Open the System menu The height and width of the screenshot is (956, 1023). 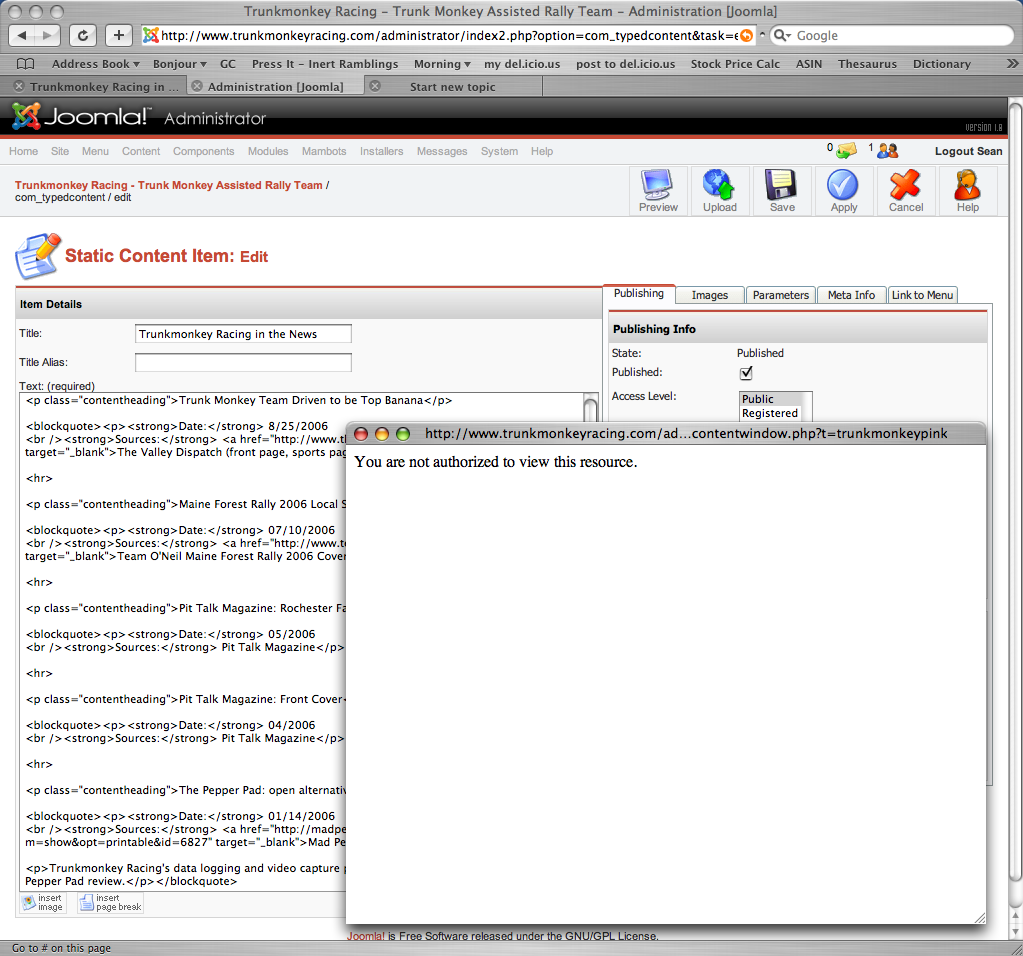(500, 151)
